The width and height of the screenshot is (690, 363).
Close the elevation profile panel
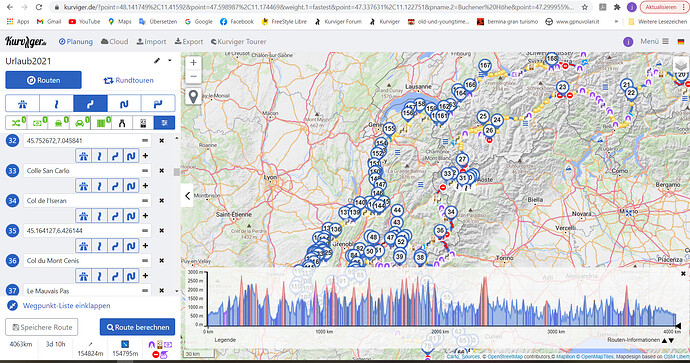click(x=683, y=273)
